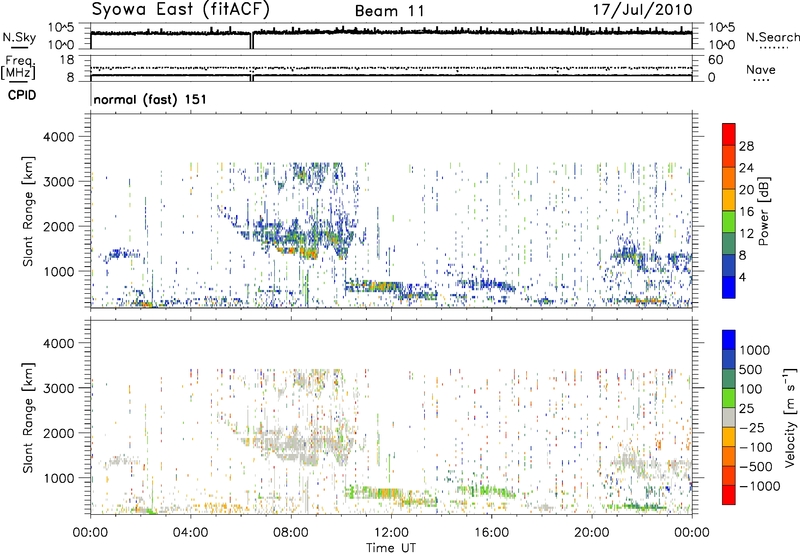The width and height of the screenshot is (800, 554).
Task: Select the '60' Nave axis tick label
Action: (x=716, y=60)
